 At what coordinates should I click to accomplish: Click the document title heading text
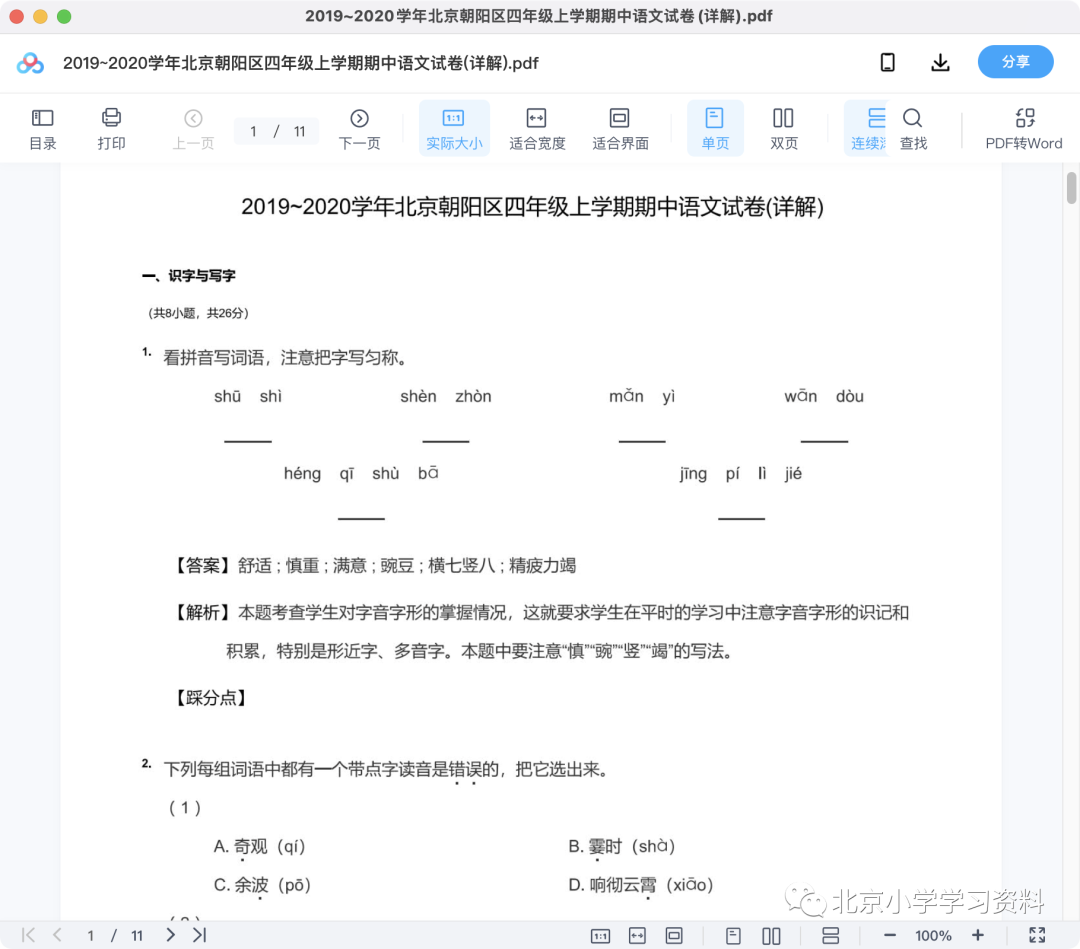pyautogui.click(x=532, y=207)
